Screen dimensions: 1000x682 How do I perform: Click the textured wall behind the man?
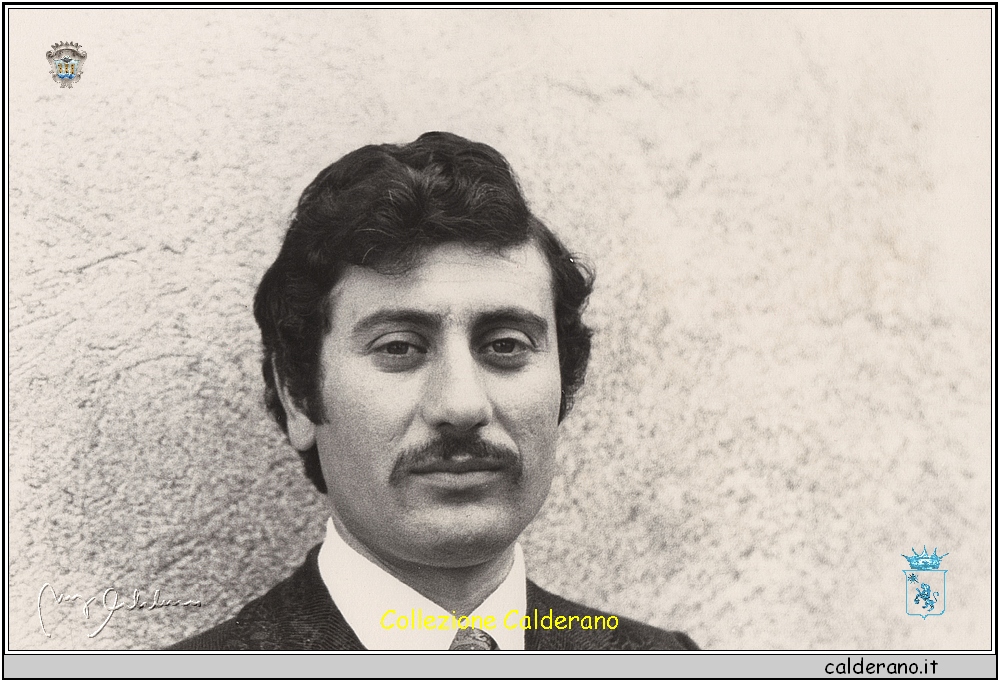point(780,300)
